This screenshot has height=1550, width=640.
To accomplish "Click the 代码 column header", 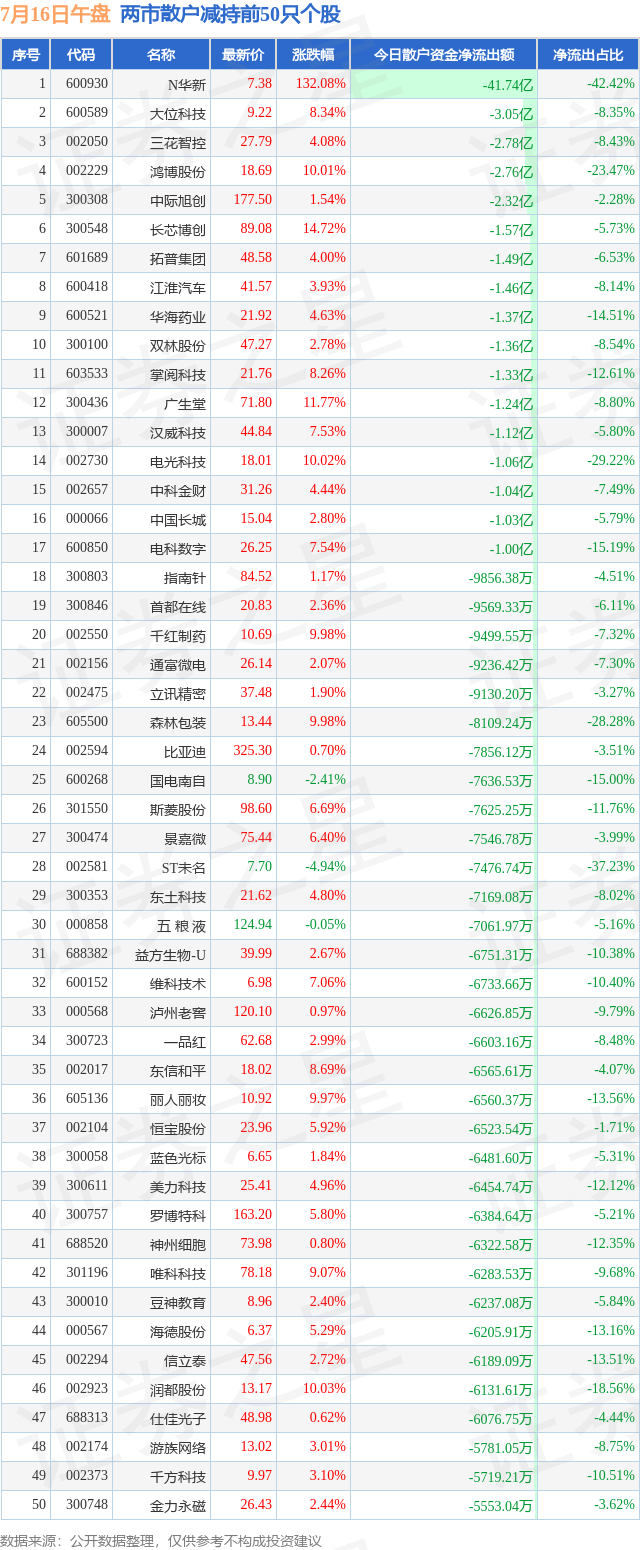I will 81,55.
